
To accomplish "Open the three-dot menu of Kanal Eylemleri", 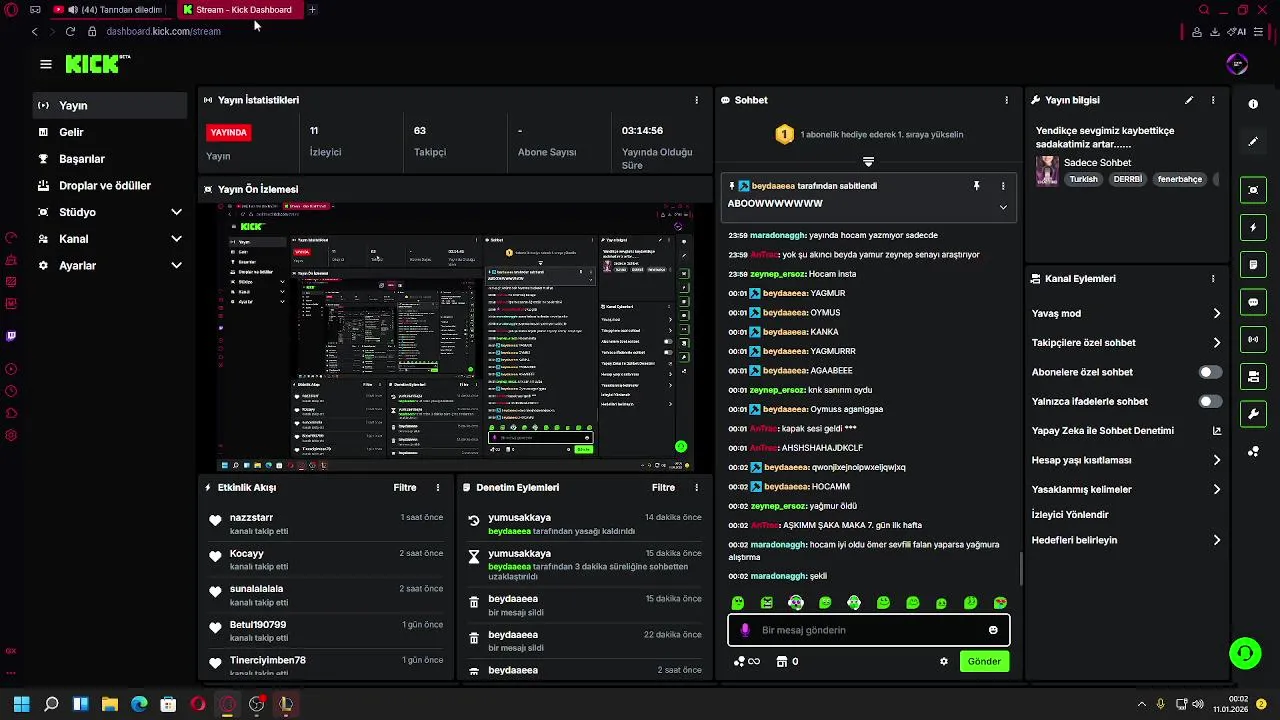I will [x=1213, y=279].
